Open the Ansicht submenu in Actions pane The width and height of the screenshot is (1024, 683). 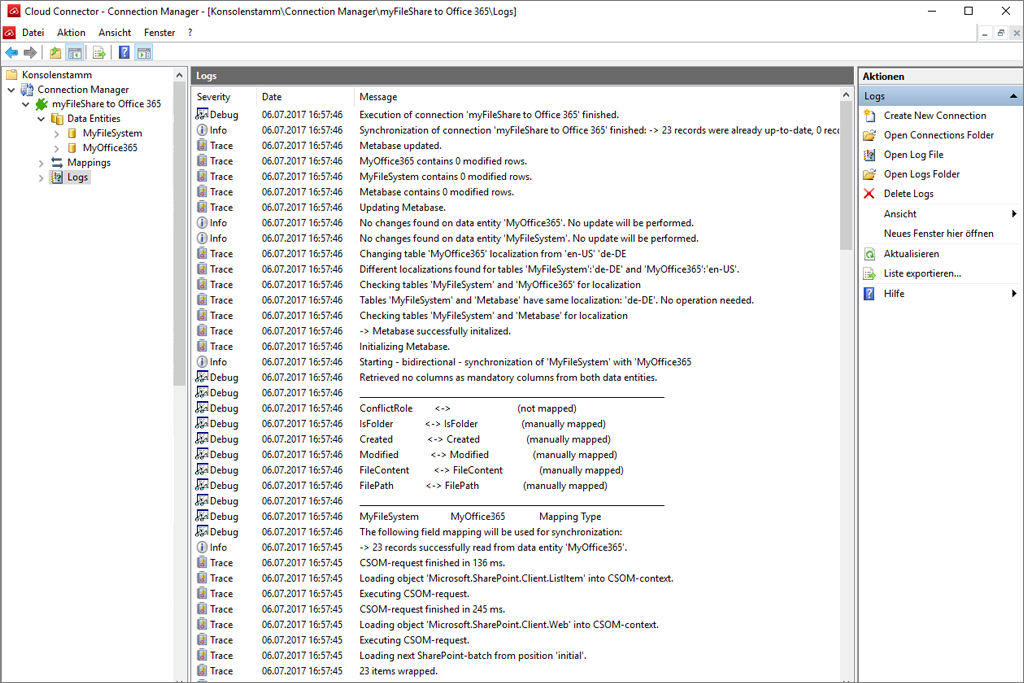click(x=900, y=214)
